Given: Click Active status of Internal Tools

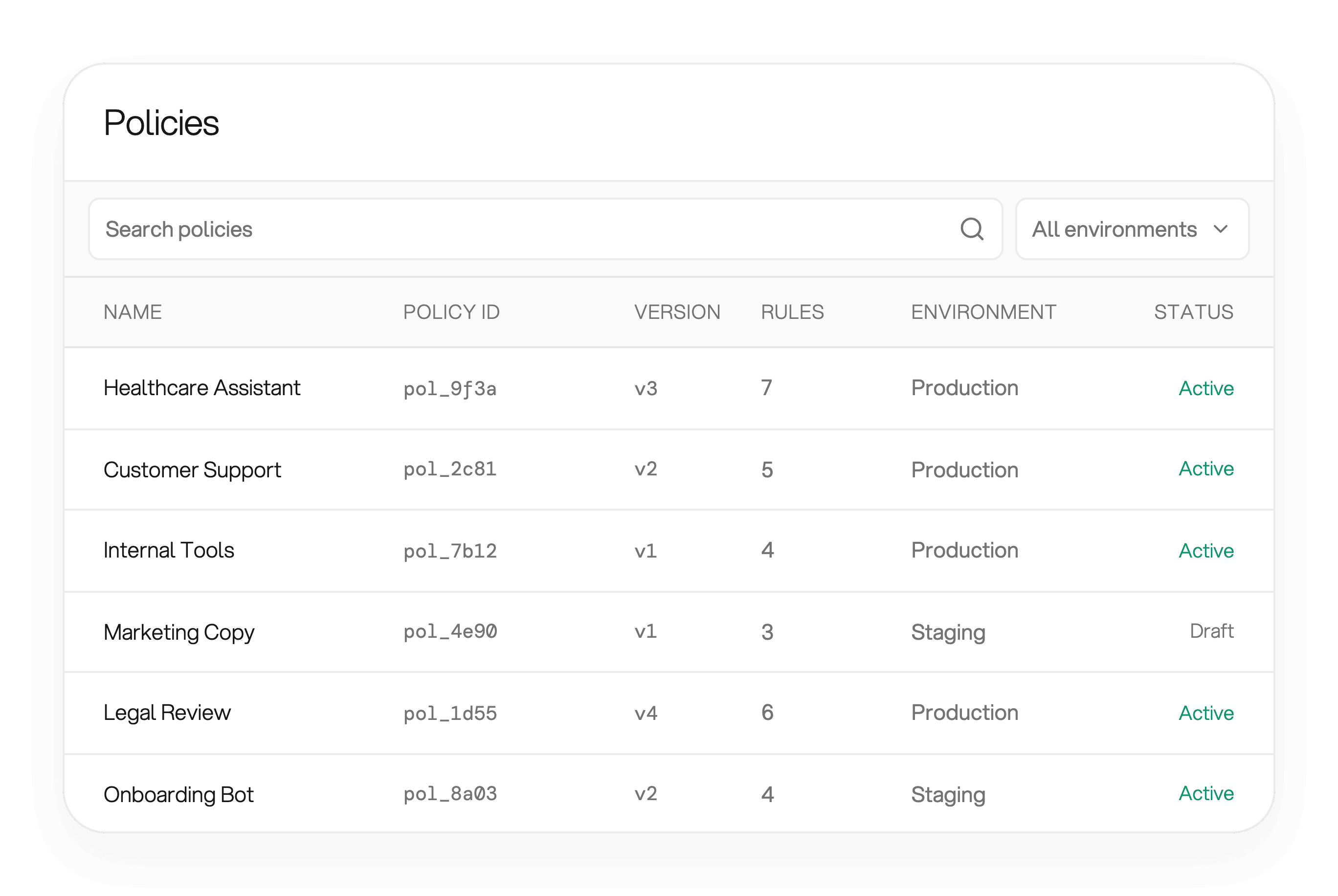Looking at the screenshot, I should tap(1206, 551).
